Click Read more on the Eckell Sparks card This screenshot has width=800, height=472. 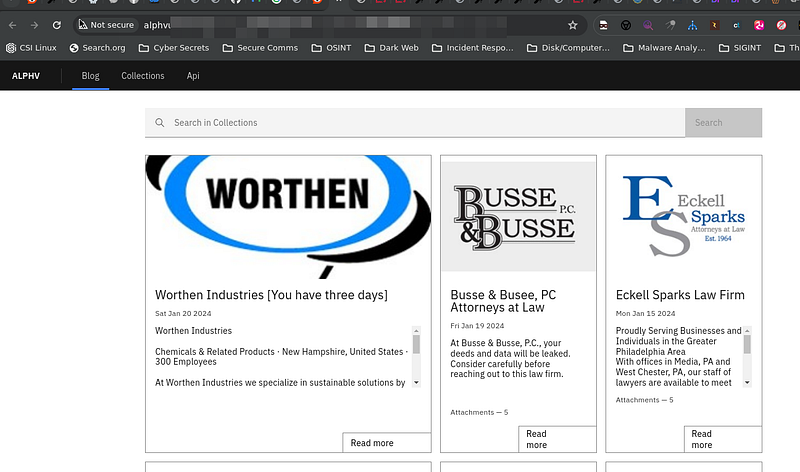point(722,439)
